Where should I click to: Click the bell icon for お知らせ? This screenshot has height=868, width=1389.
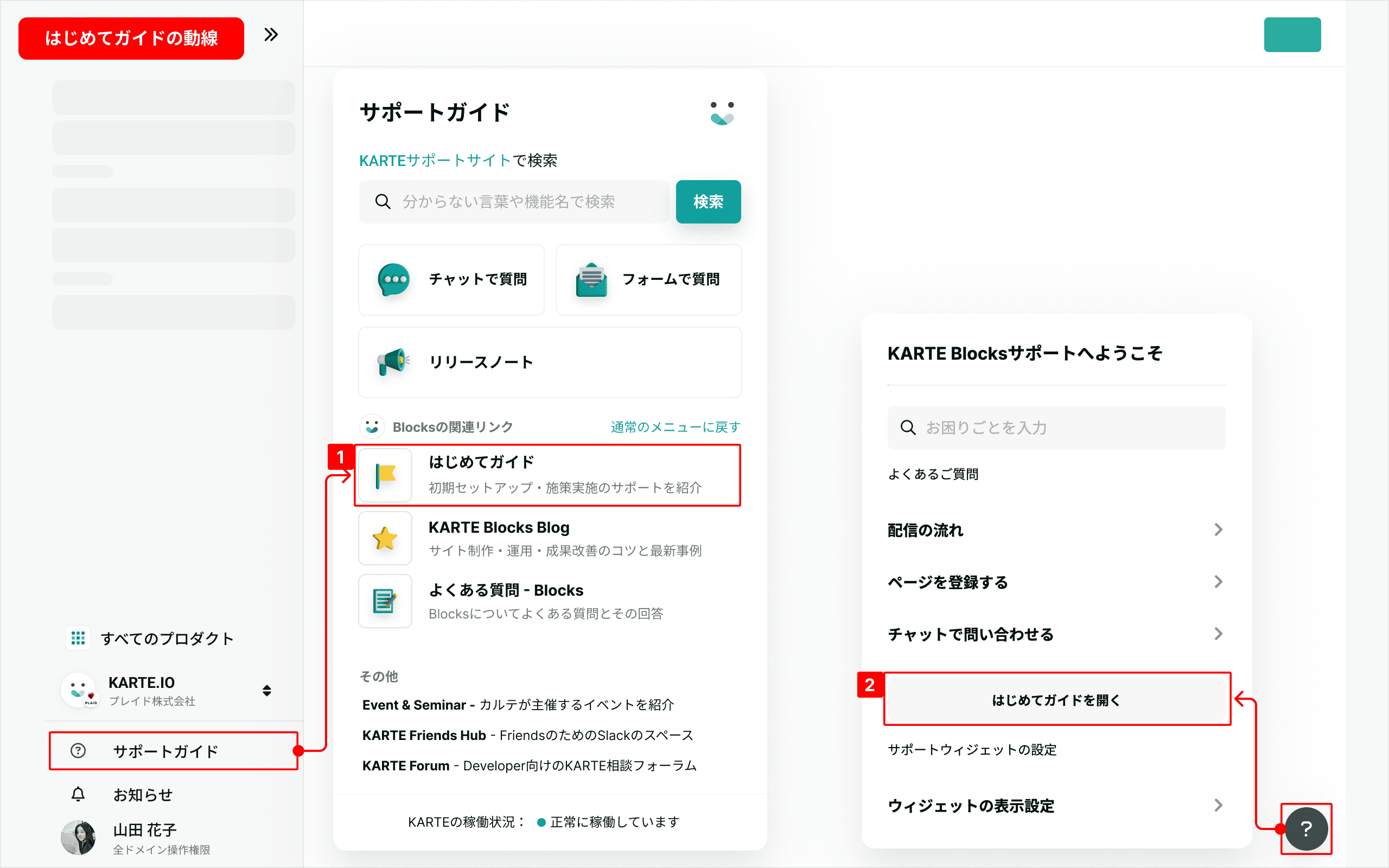click(x=78, y=795)
